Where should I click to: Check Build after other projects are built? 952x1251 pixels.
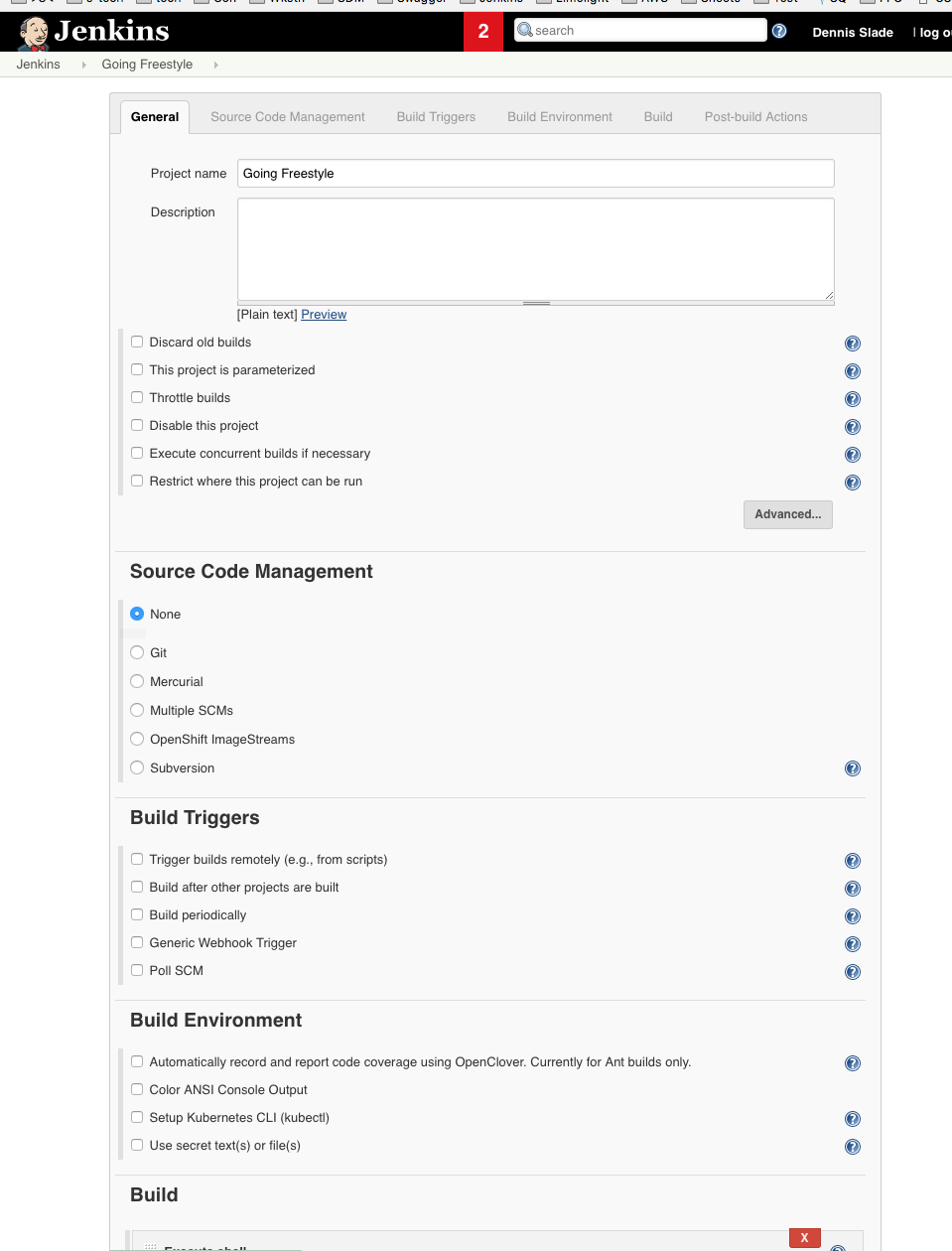137,887
